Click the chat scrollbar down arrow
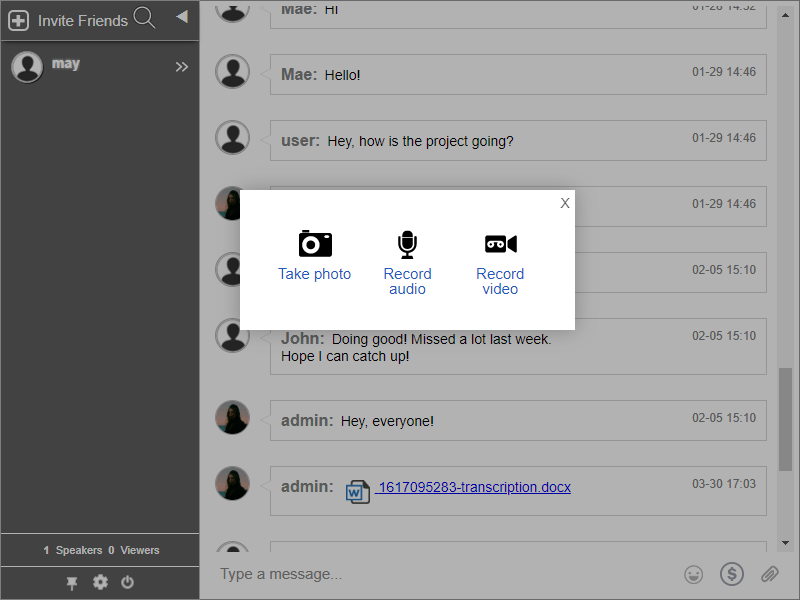Image resolution: width=800 pixels, height=600 pixels. point(786,543)
